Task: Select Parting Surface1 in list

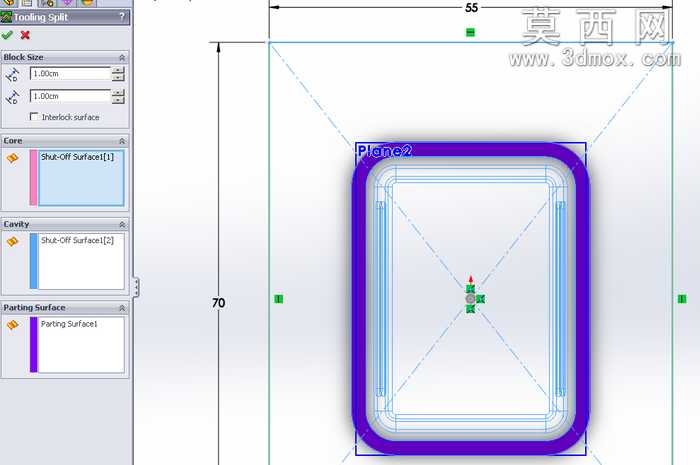Action: [x=69, y=324]
